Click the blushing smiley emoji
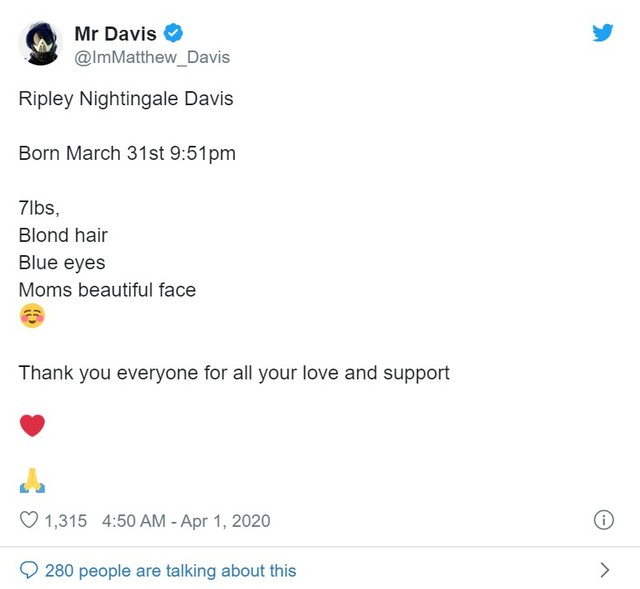The image size is (640, 589). click(x=32, y=318)
